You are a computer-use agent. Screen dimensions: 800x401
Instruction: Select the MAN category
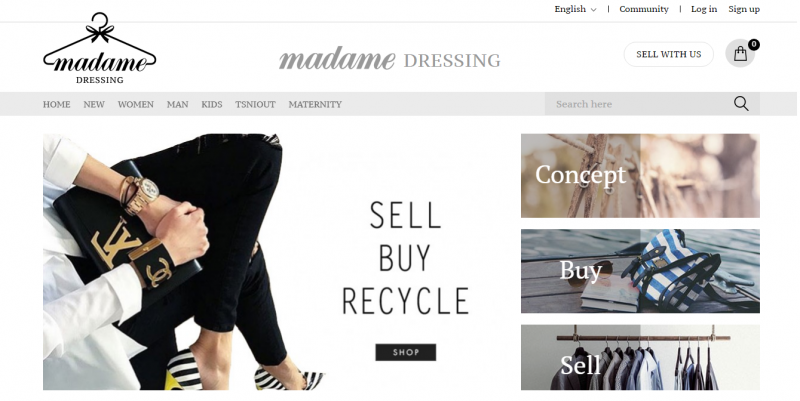[x=178, y=105]
